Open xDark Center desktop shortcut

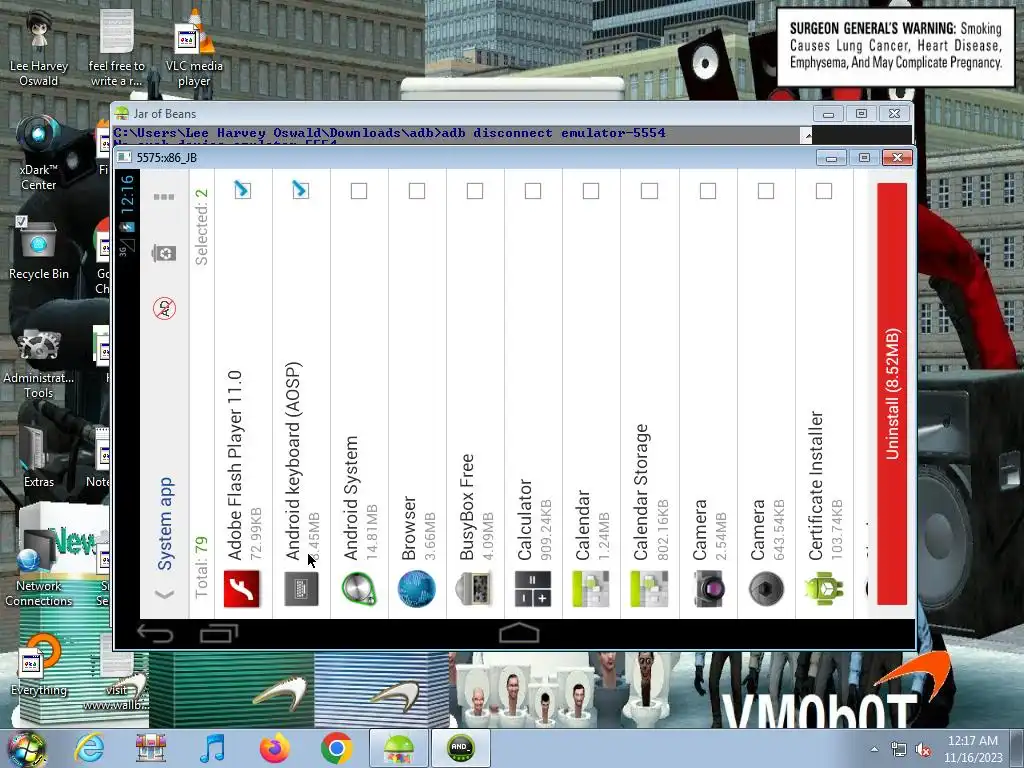coord(39,153)
